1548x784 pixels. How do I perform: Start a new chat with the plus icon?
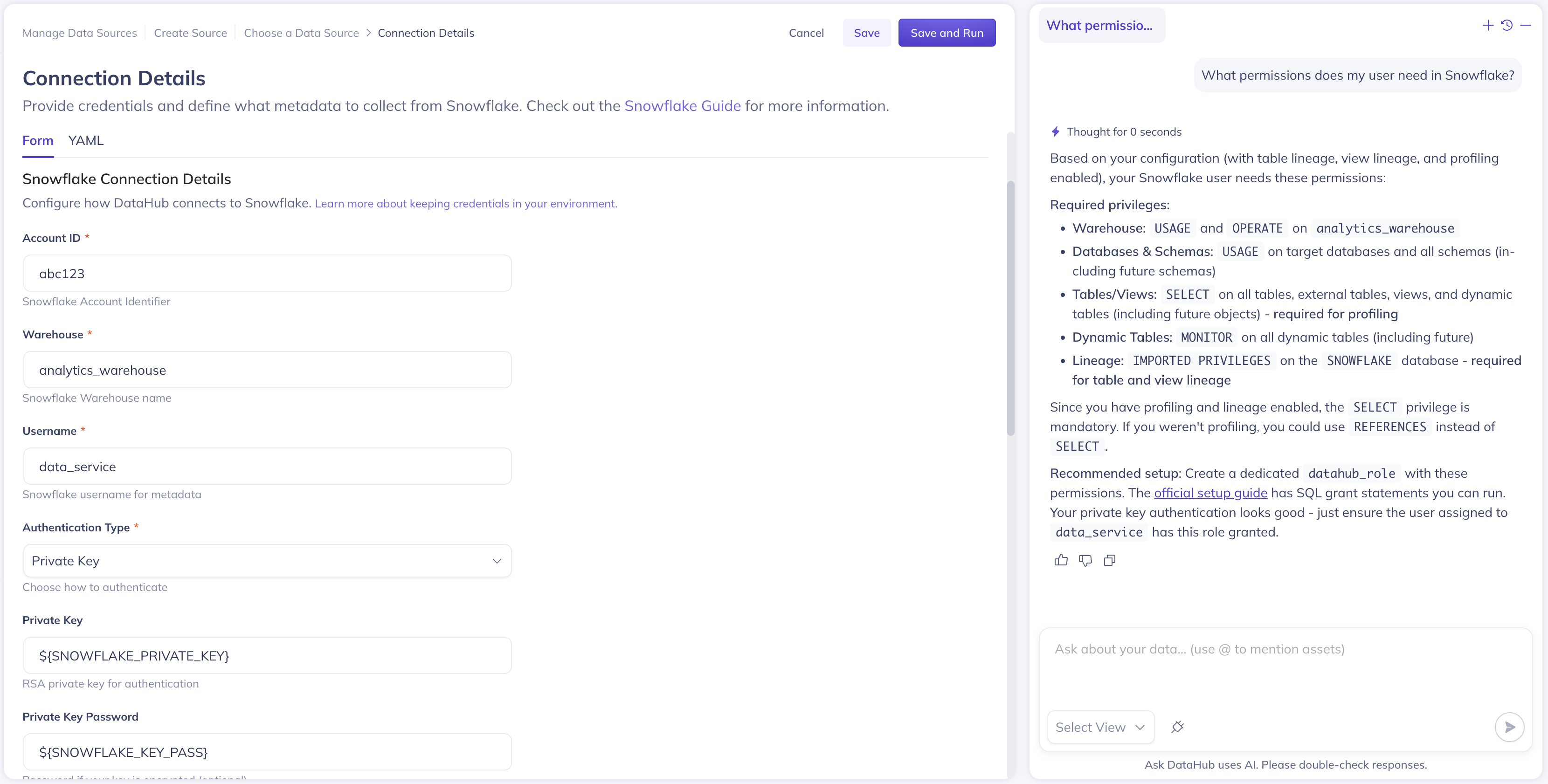click(1487, 25)
